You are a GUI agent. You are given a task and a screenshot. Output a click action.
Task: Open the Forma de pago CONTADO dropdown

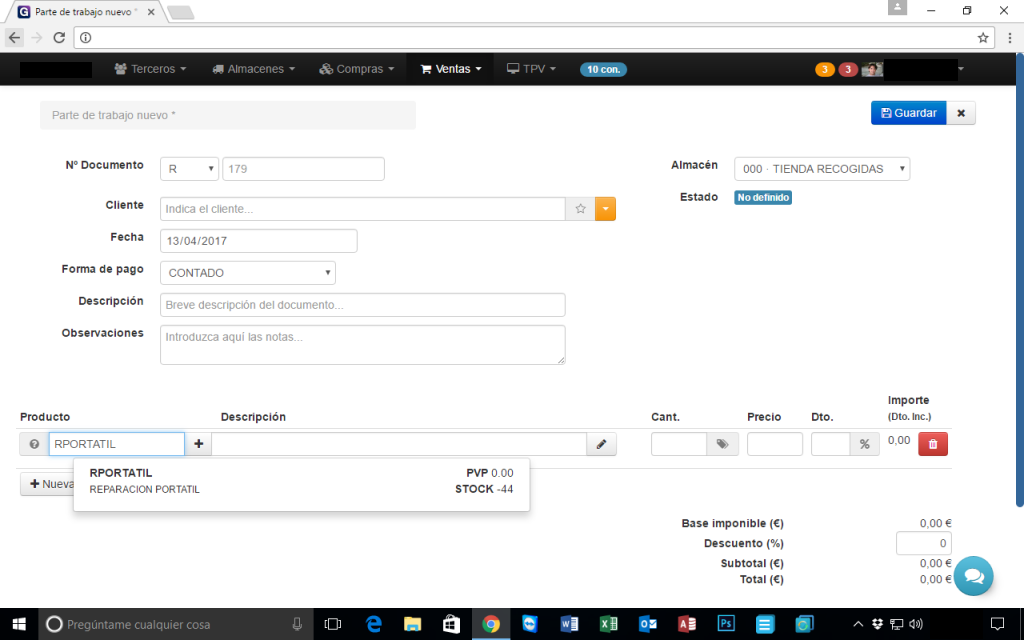coord(248,273)
